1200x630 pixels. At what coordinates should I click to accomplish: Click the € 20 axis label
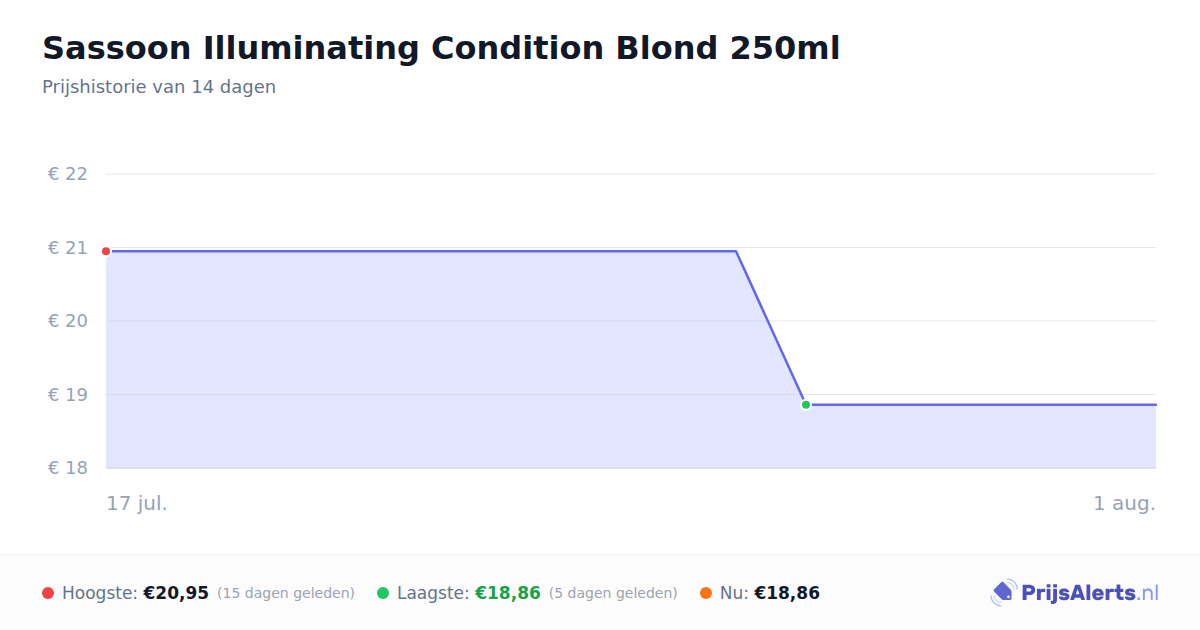(68, 321)
